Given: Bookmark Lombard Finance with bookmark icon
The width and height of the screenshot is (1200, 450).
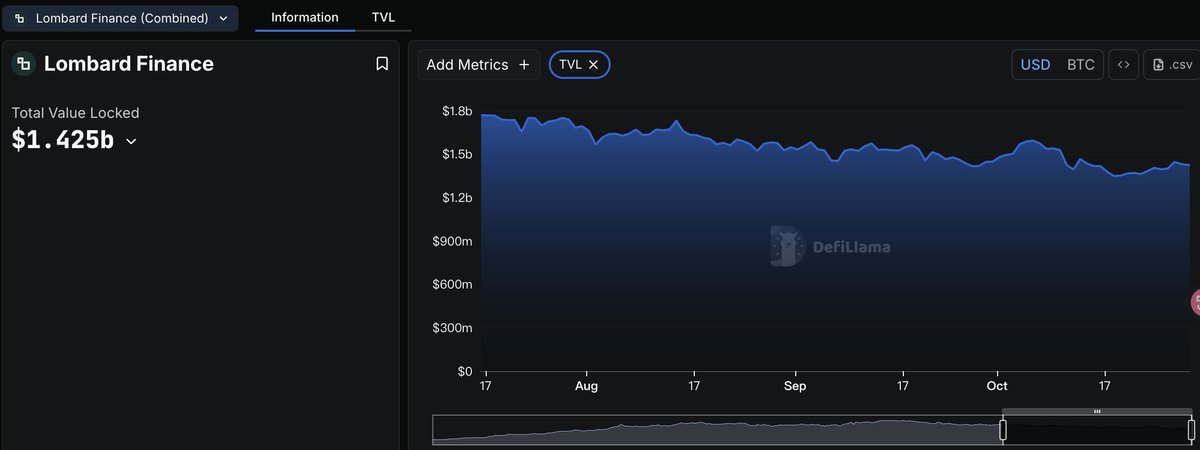Looking at the screenshot, I should click(382, 64).
